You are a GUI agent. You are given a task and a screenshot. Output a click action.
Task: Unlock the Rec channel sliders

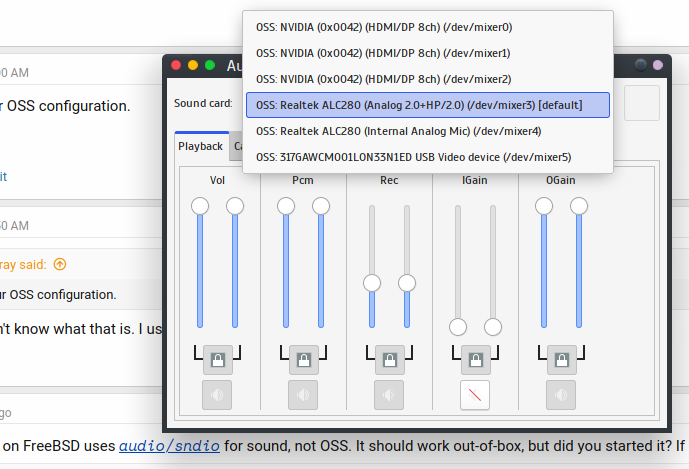pyautogui.click(x=389, y=358)
